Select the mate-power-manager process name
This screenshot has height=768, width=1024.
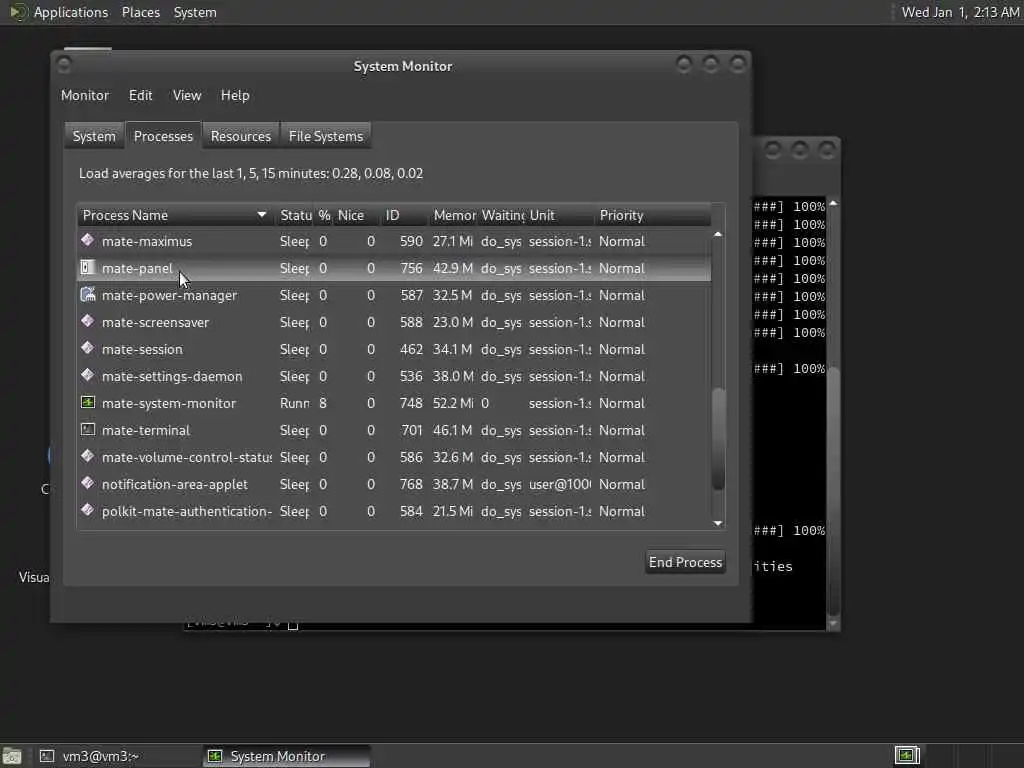[170, 295]
